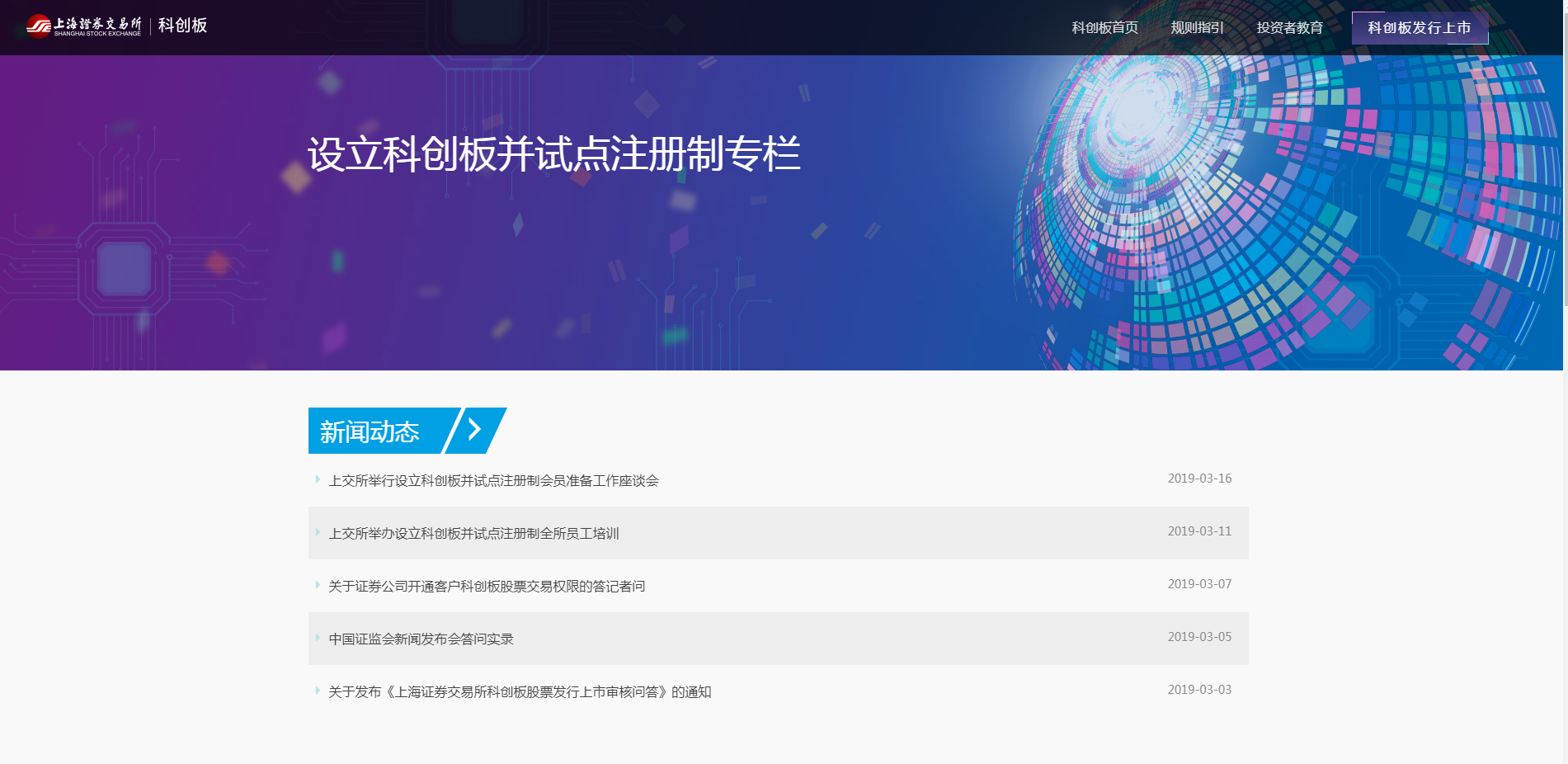Click the date 2019-03-03
Image resolution: width=1568 pixels, height=764 pixels.
pos(1199,690)
